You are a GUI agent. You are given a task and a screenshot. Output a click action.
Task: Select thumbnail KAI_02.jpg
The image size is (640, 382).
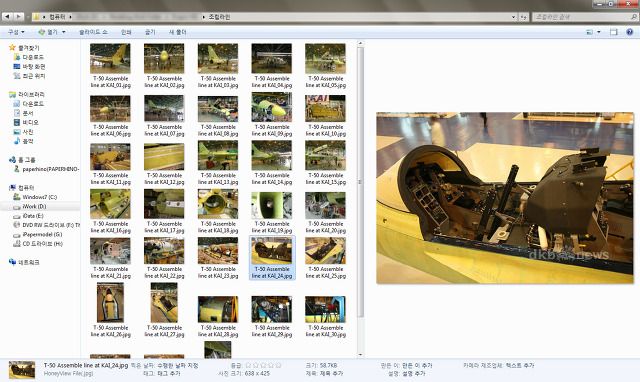(164, 59)
